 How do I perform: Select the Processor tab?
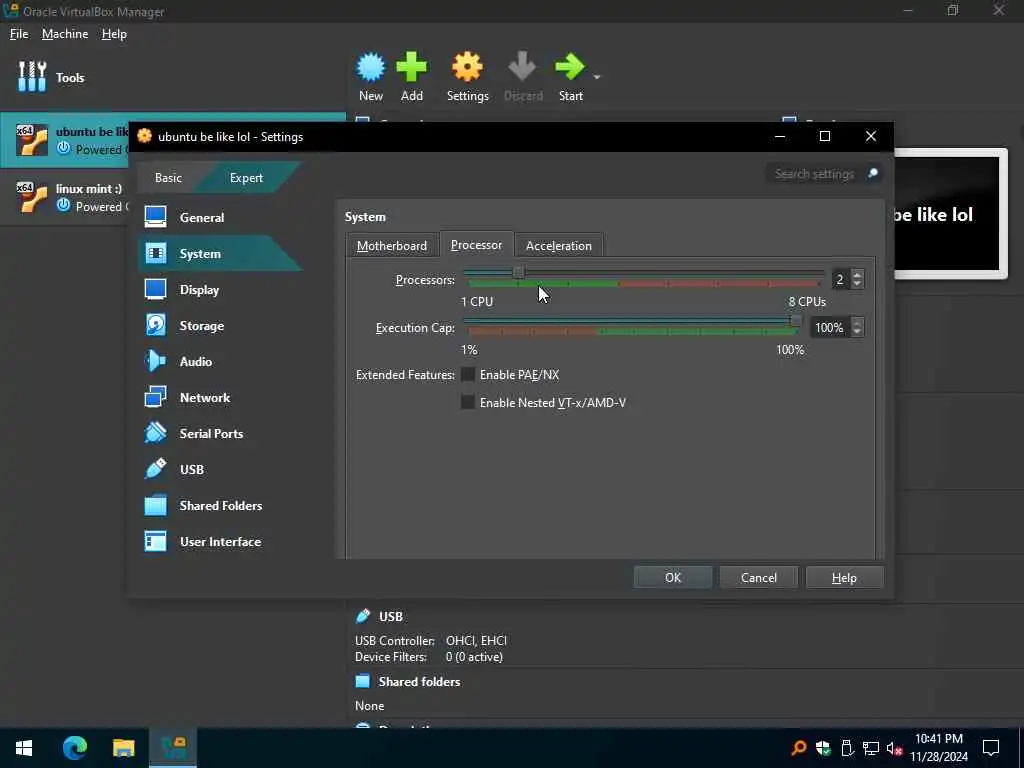476,244
